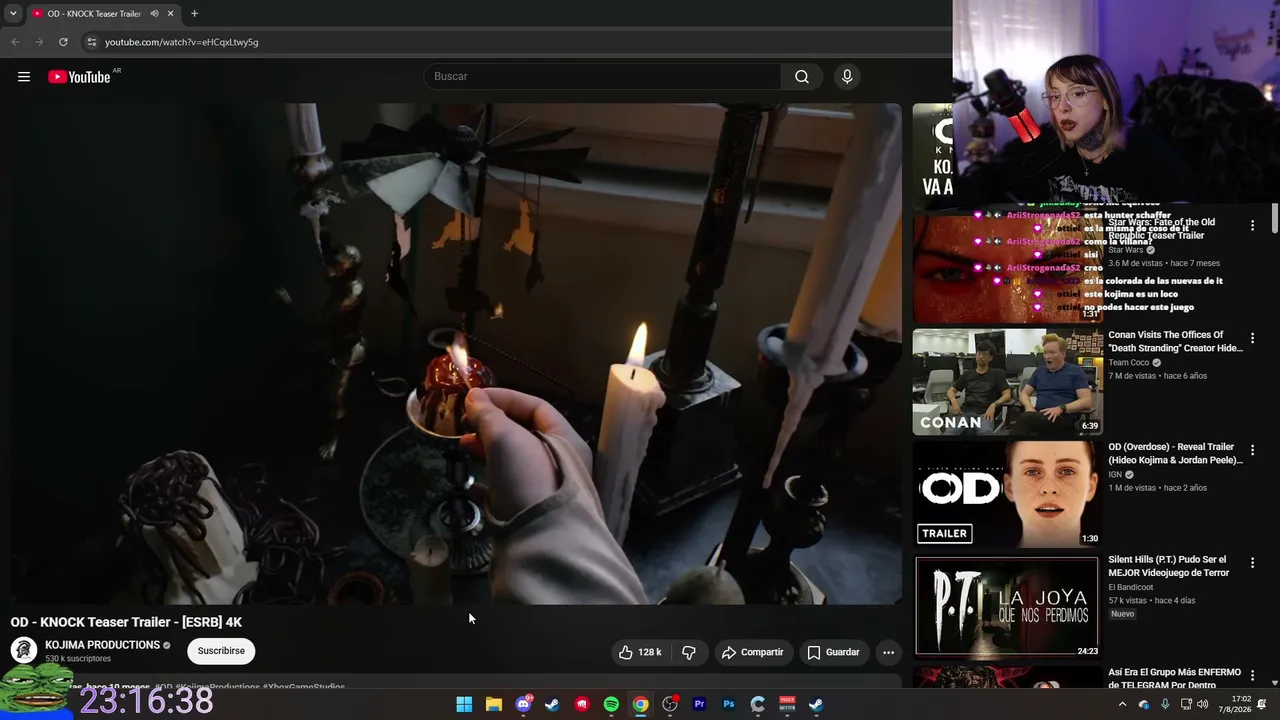Mute the tab via speaker icon

[154, 14]
